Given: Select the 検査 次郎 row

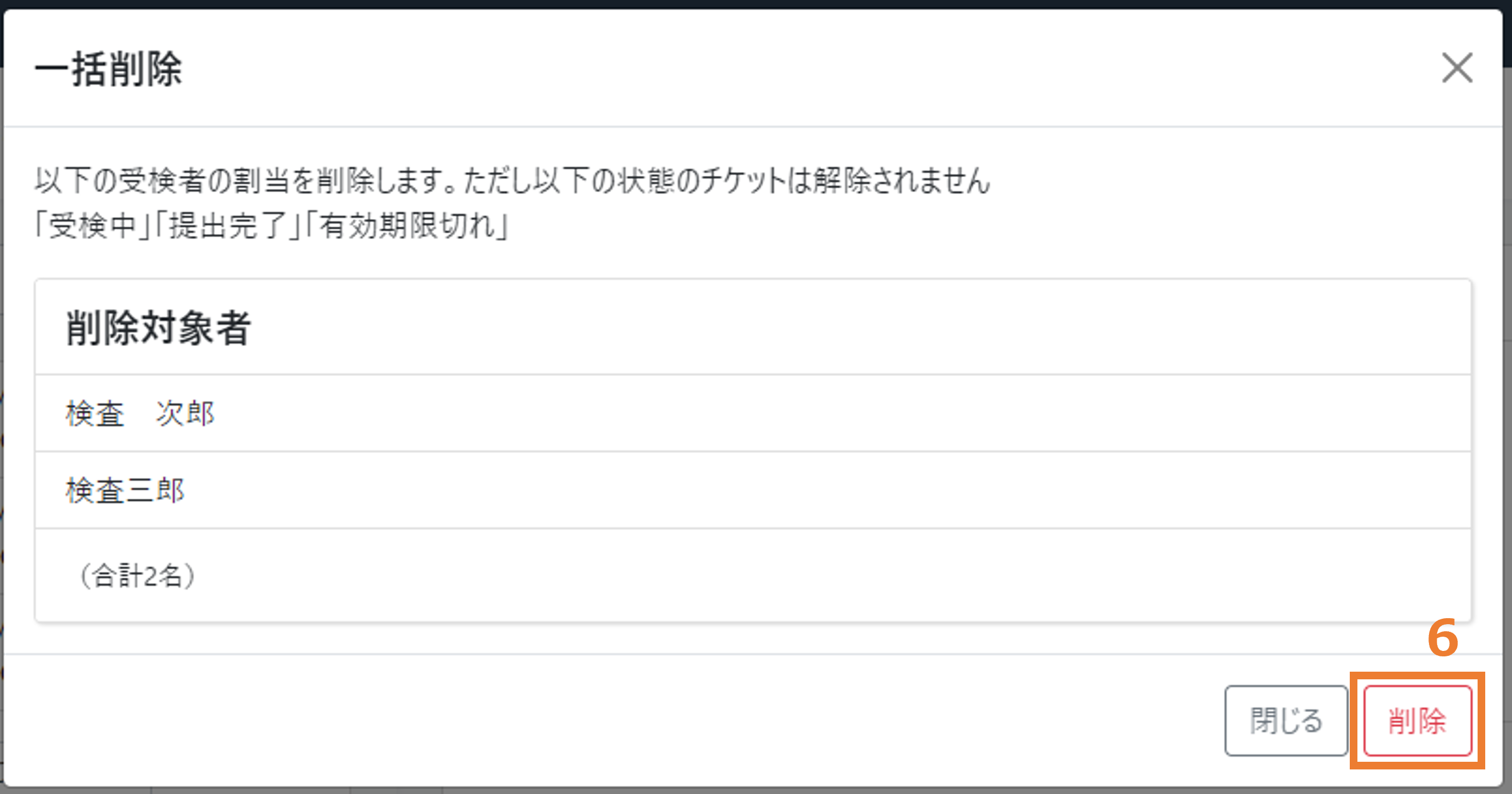Looking at the screenshot, I should tap(753, 413).
